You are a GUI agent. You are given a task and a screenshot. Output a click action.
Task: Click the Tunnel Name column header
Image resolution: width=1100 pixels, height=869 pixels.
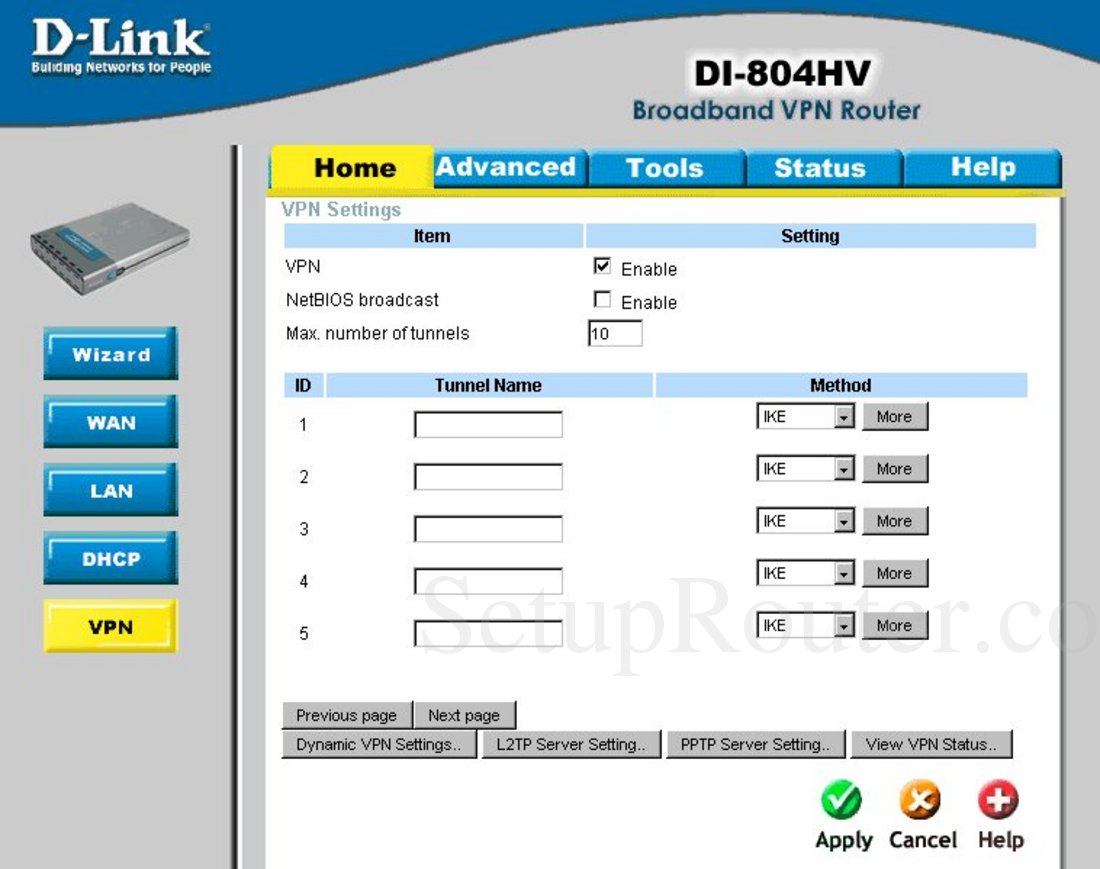click(488, 385)
